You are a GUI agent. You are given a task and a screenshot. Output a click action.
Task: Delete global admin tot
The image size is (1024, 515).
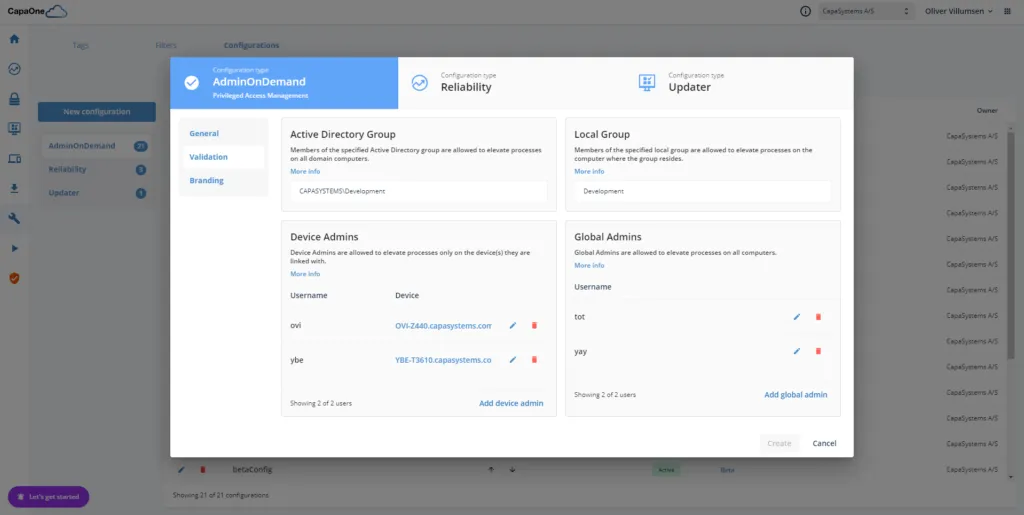click(818, 317)
